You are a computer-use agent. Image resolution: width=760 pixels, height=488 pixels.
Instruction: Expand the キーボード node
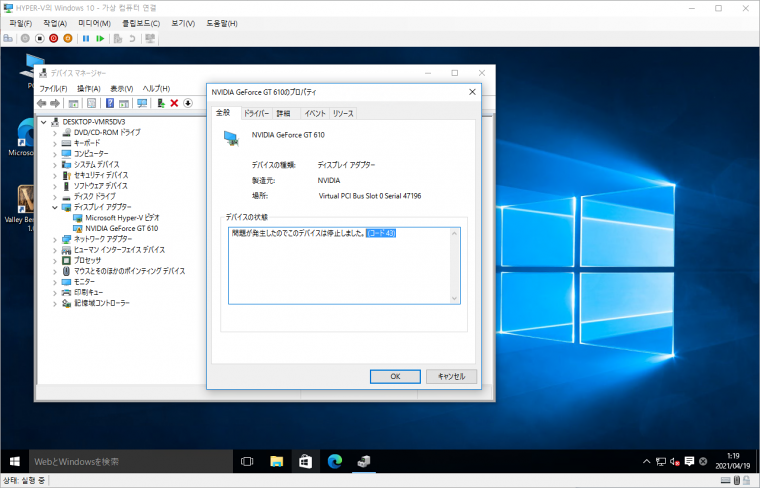55,143
